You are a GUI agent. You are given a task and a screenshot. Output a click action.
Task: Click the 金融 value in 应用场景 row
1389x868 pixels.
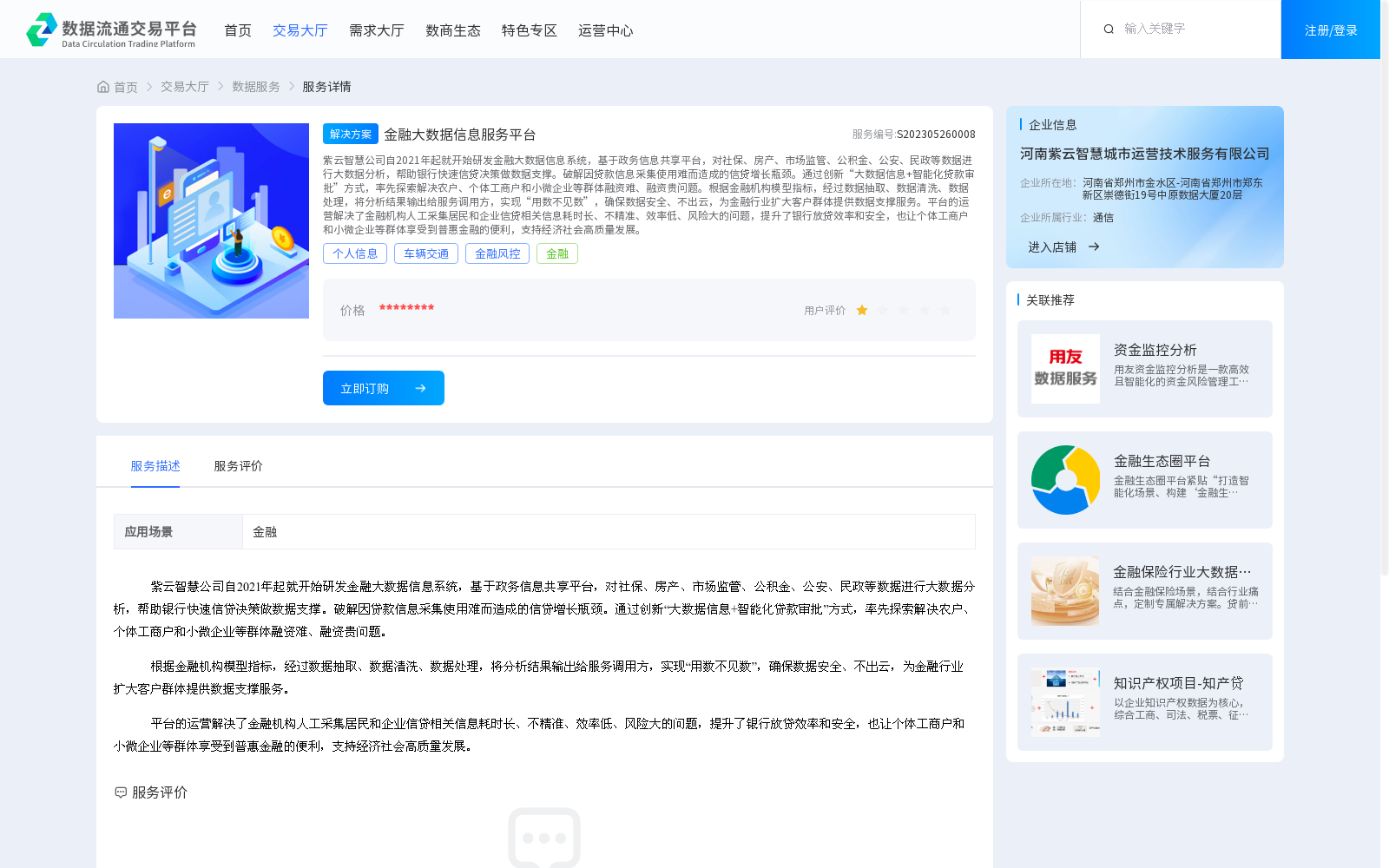coord(265,532)
